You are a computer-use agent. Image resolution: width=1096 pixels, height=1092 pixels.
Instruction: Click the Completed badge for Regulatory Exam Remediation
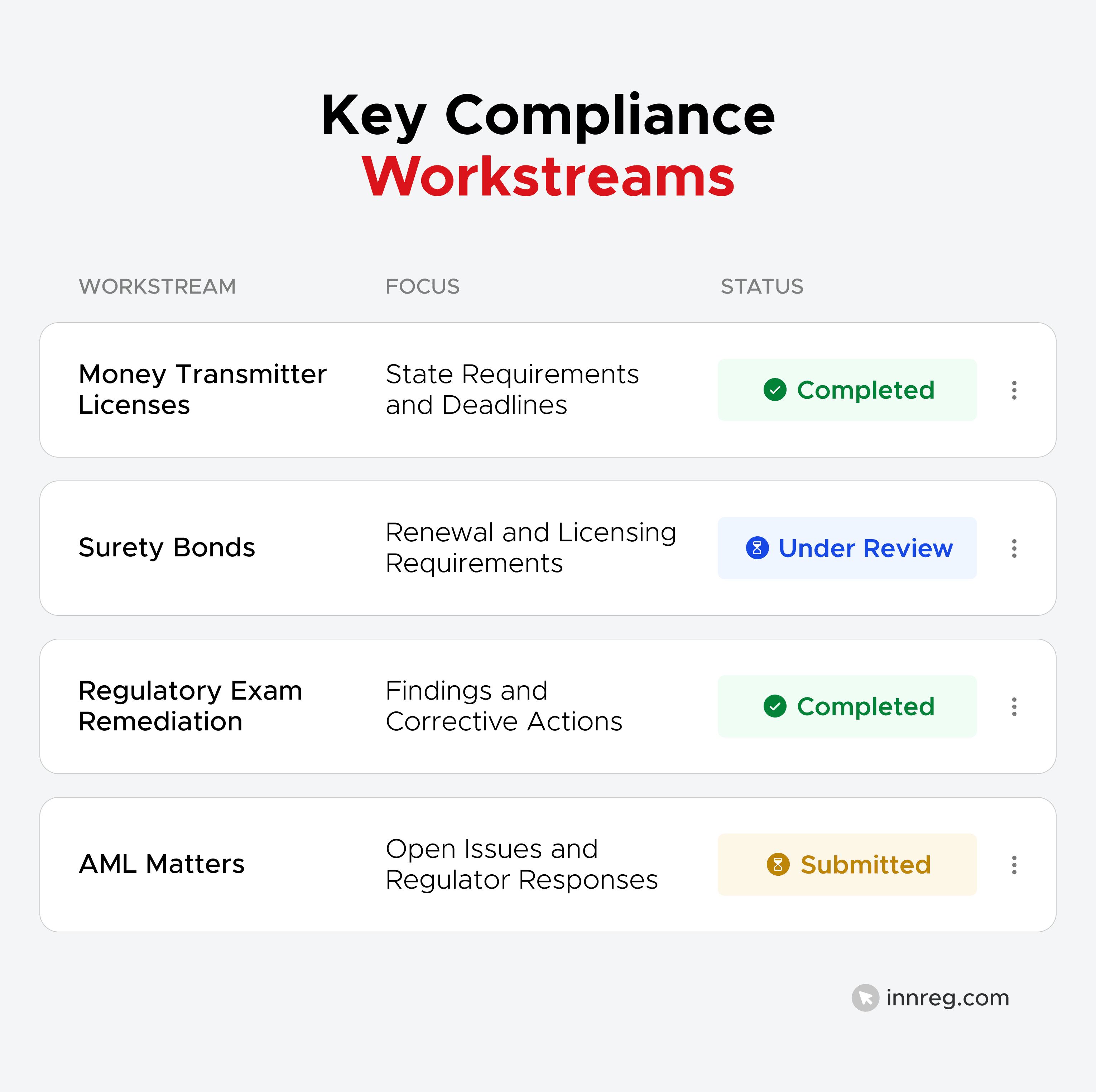pyautogui.click(x=847, y=706)
